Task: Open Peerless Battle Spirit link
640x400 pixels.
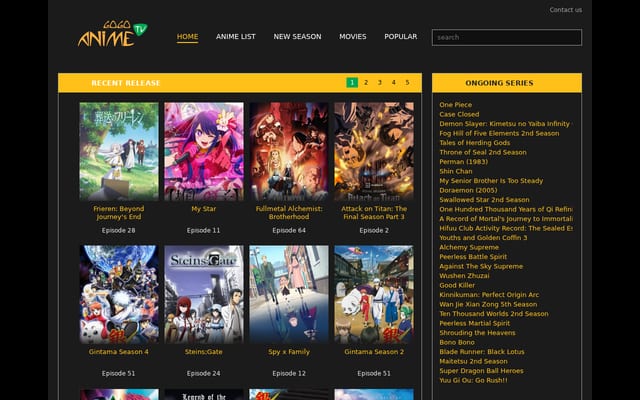Action: point(473,257)
